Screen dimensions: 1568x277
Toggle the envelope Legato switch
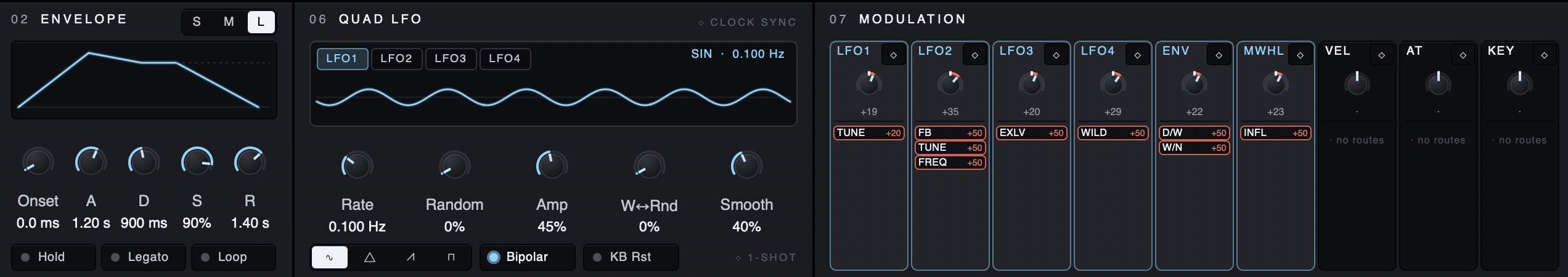[x=144, y=257]
